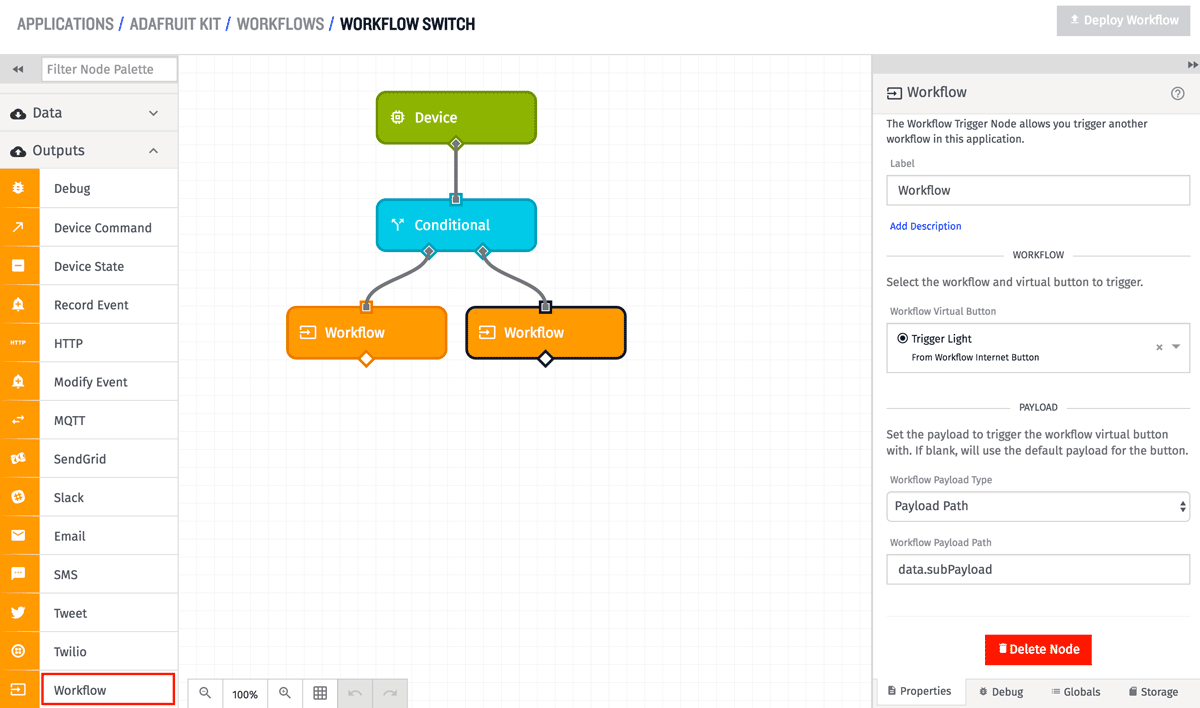Select the blue Conditional node on canvas
Screen dimensions: 1200x708
point(456,225)
